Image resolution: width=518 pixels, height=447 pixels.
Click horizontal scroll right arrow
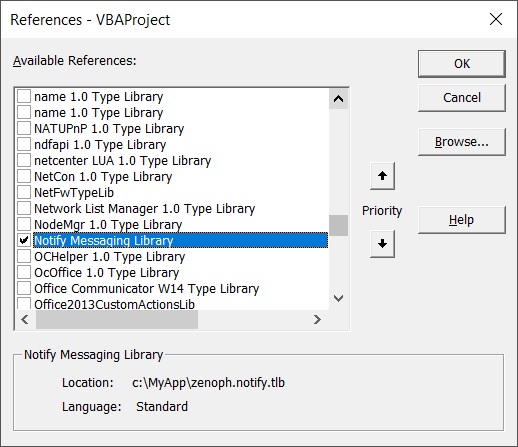(317, 319)
